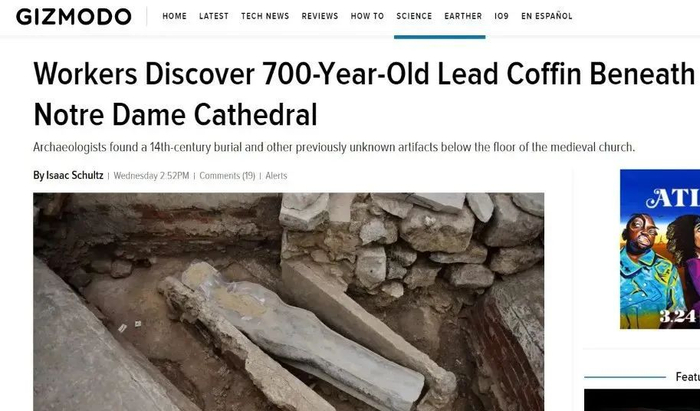700x411 pixels.
Task: Open the Home nav item
Action: (175, 16)
